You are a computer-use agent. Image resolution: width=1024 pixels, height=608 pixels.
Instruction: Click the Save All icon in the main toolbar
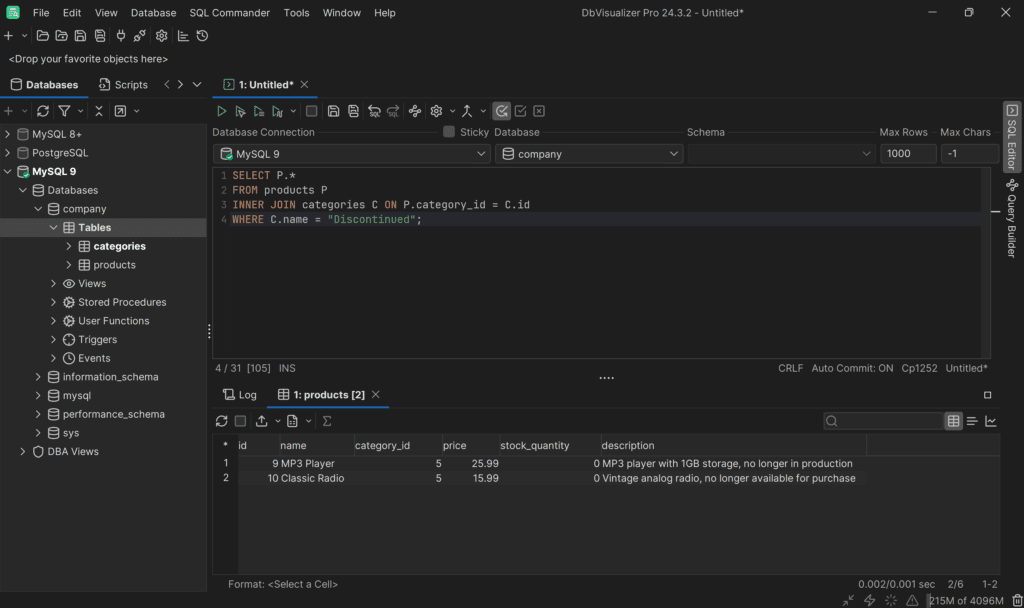point(100,36)
